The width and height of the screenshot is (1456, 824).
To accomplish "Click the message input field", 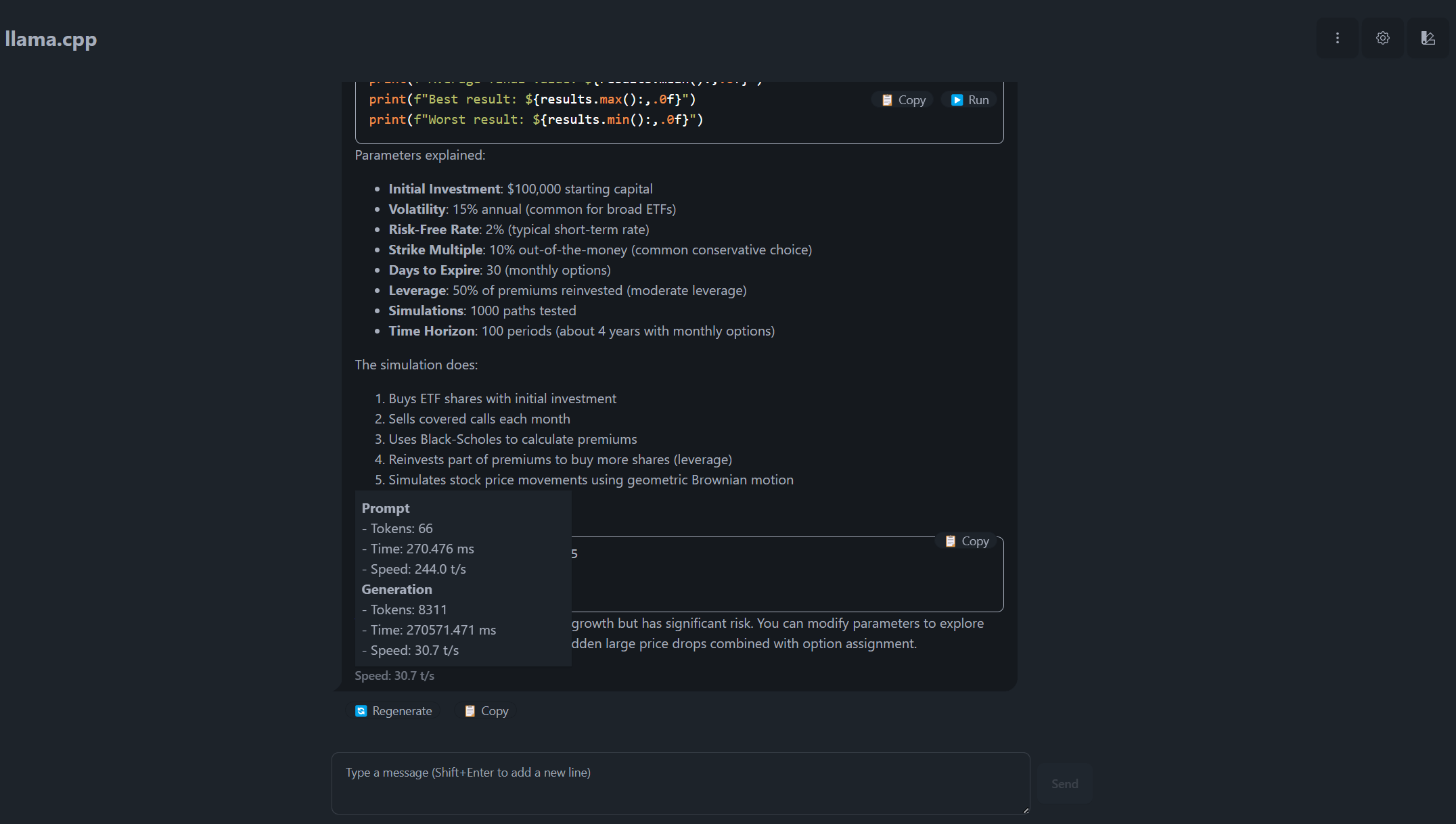I will coord(679,783).
